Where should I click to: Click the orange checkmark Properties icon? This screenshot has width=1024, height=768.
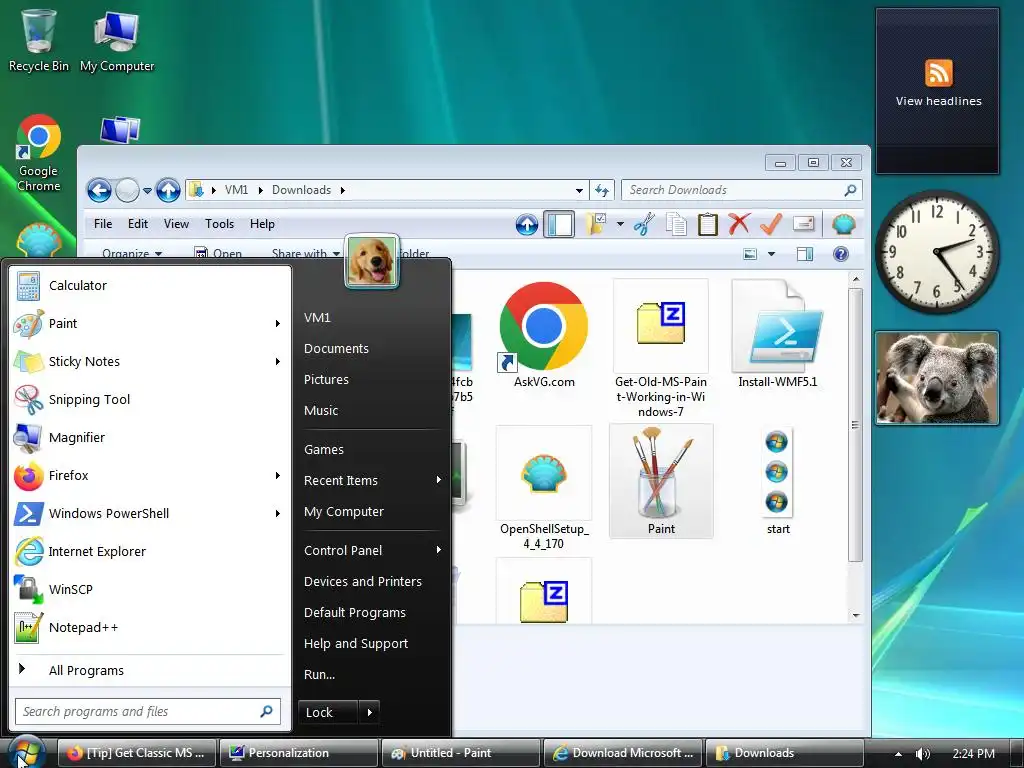pos(771,224)
